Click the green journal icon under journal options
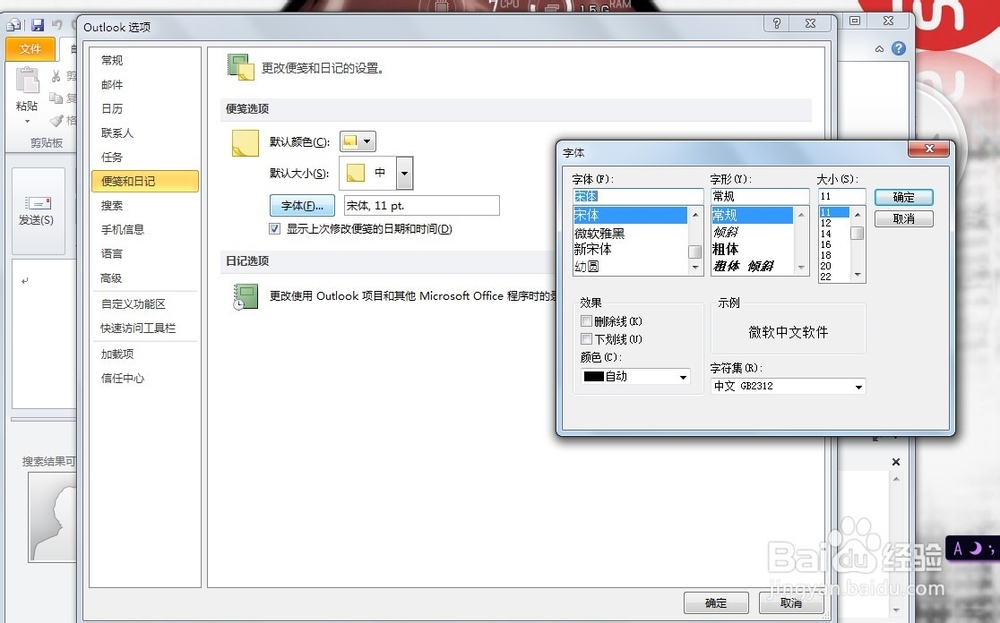 (246, 297)
